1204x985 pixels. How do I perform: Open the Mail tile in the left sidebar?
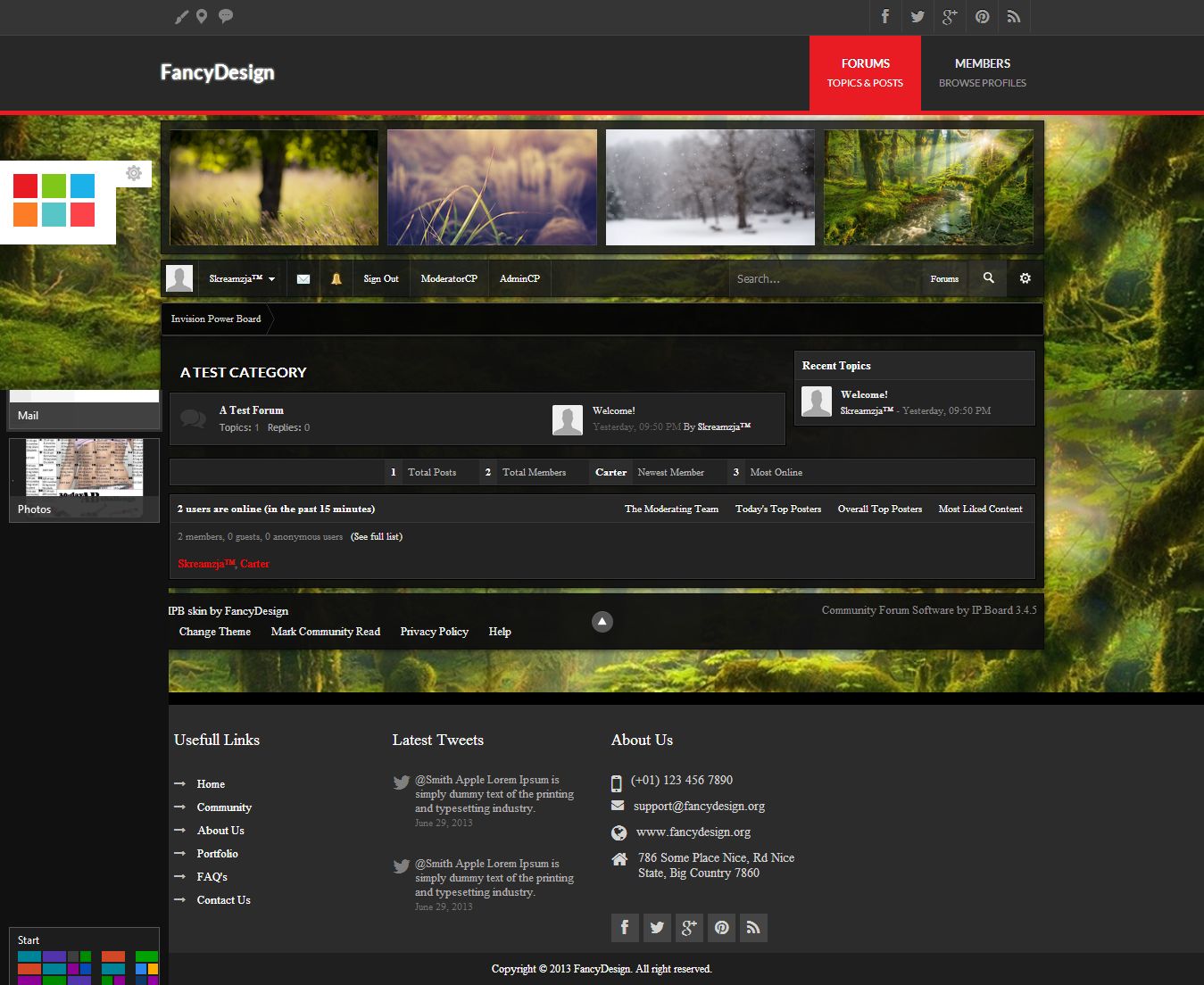[84, 410]
